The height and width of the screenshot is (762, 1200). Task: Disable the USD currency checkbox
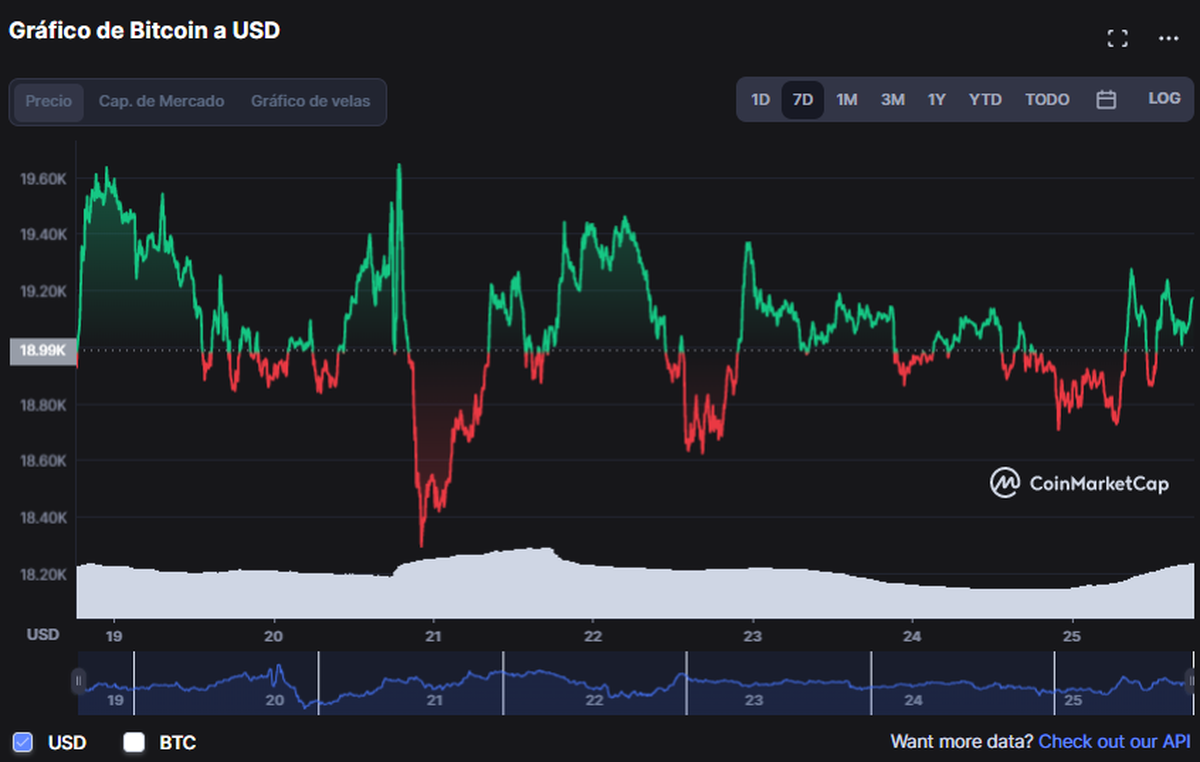click(x=22, y=743)
